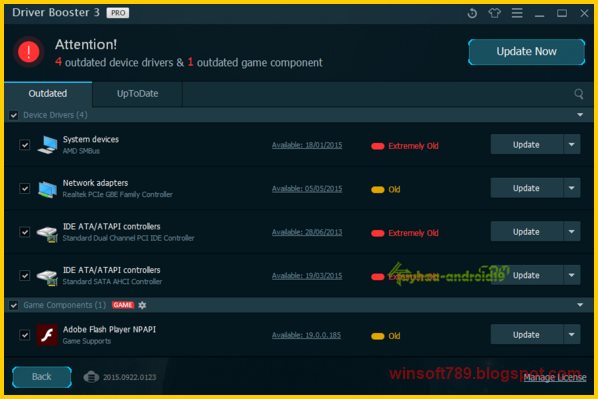Switch to the UpToDate tab

pyautogui.click(x=137, y=94)
